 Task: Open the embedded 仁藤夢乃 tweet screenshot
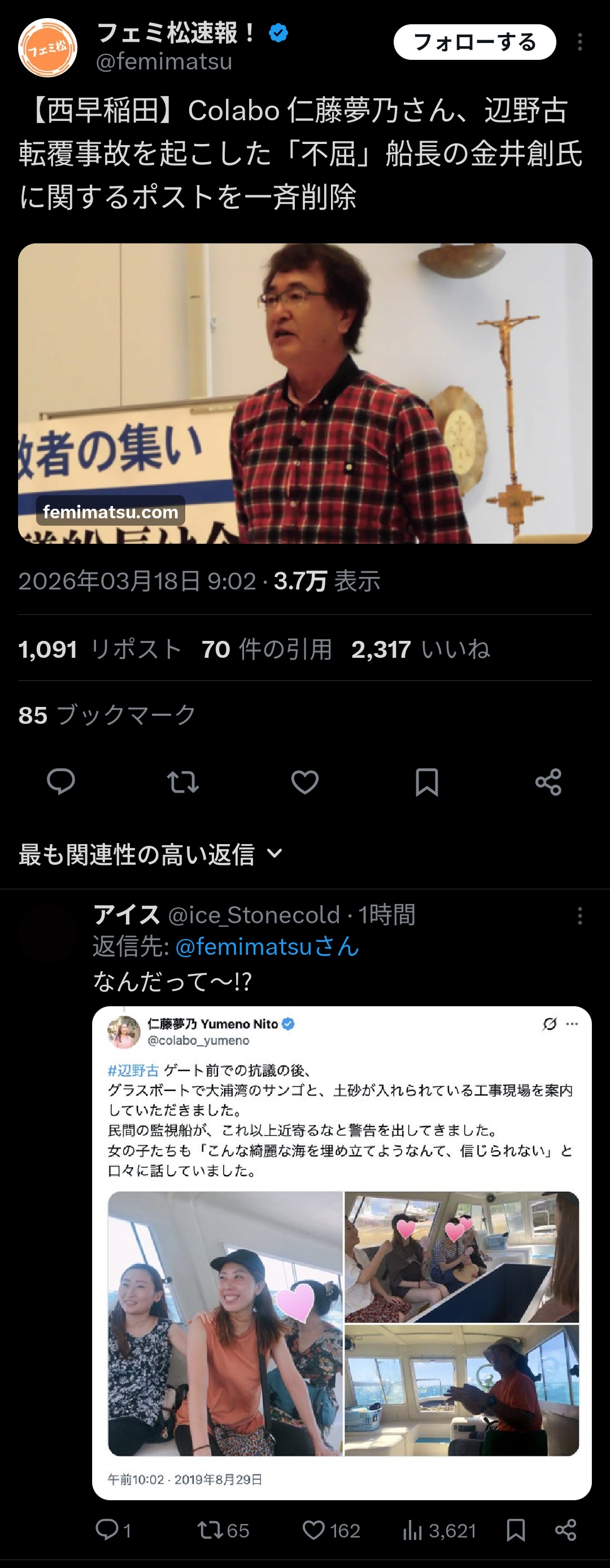click(x=342, y=1253)
